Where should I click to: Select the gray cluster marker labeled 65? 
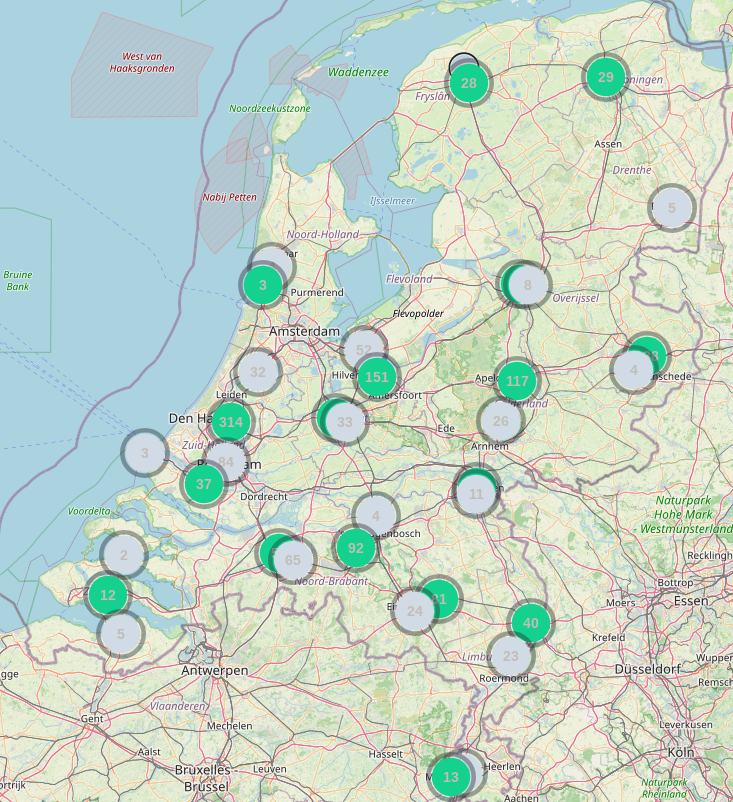pos(293,560)
